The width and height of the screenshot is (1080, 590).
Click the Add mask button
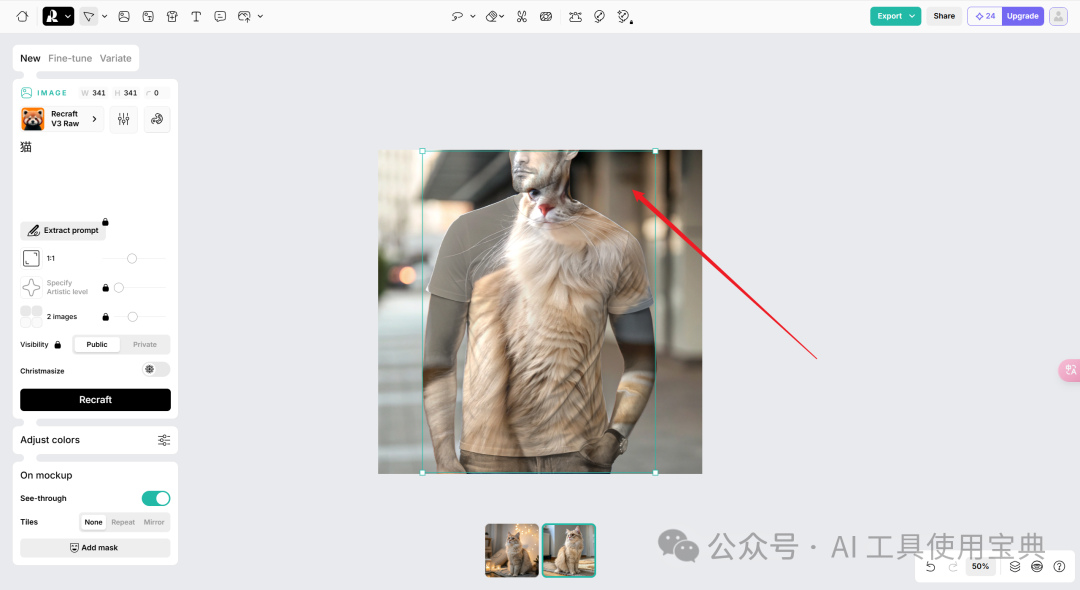click(95, 547)
